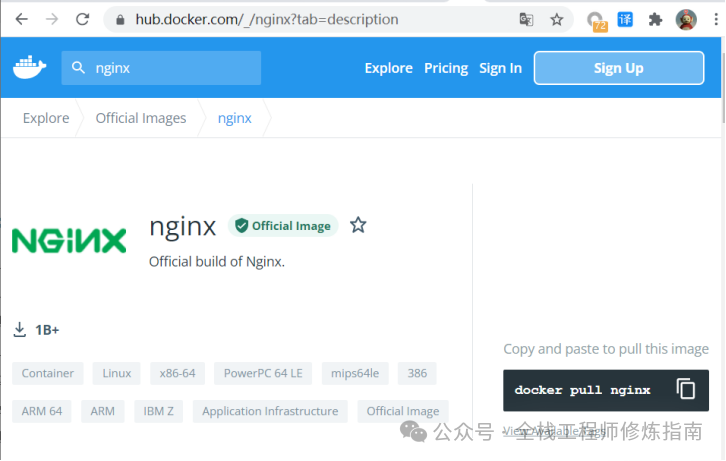The height and width of the screenshot is (461, 726).
Task: Reload the page with the refresh icon
Action: (x=82, y=19)
